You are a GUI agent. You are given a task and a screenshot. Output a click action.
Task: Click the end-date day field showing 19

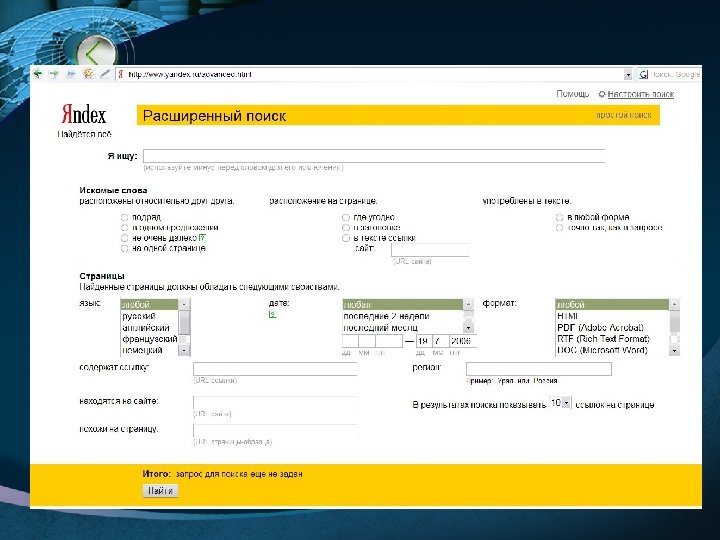(423, 341)
